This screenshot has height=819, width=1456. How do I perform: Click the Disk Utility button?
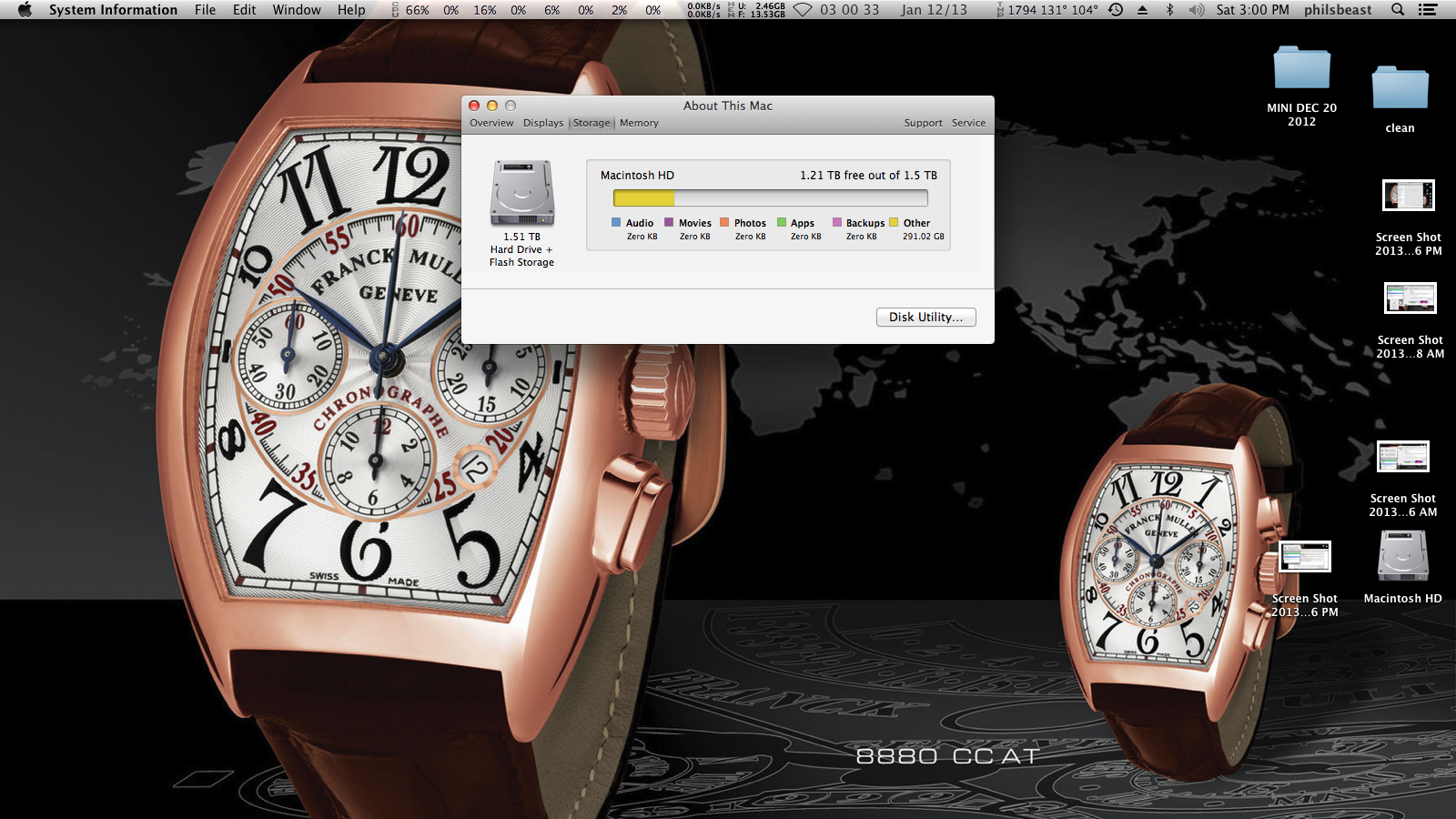pyautogui.click(x=925, y=317)
